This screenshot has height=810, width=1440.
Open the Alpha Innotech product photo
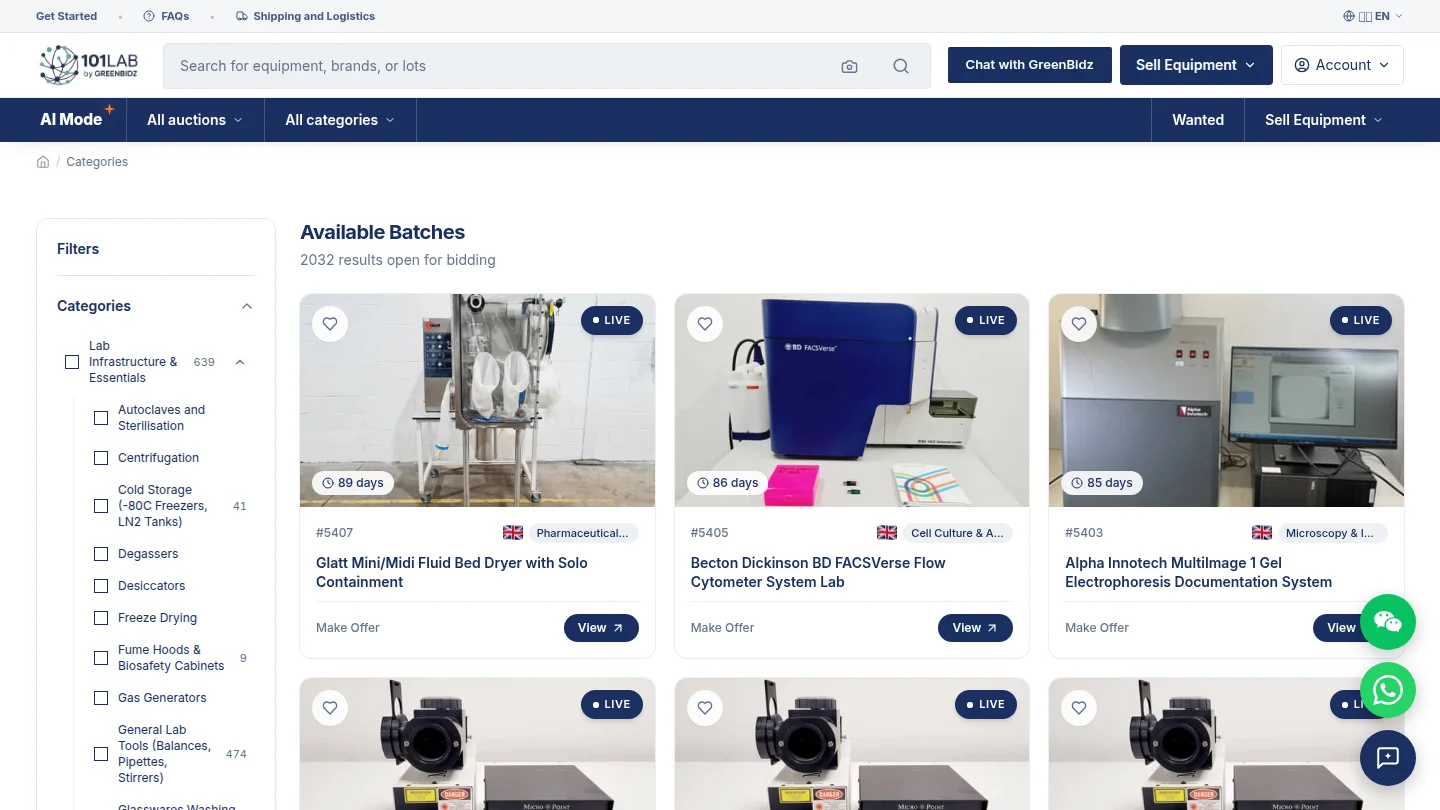1226,400
